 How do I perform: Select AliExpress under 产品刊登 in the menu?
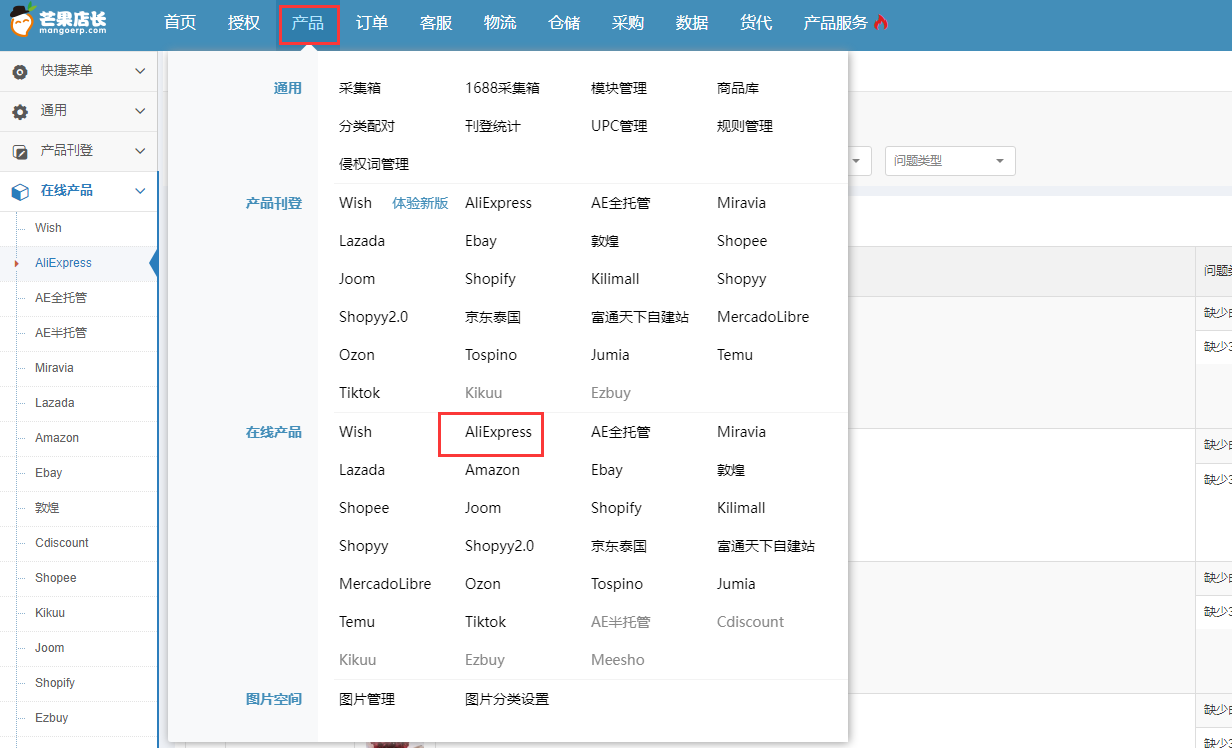(x=498, y=203)
